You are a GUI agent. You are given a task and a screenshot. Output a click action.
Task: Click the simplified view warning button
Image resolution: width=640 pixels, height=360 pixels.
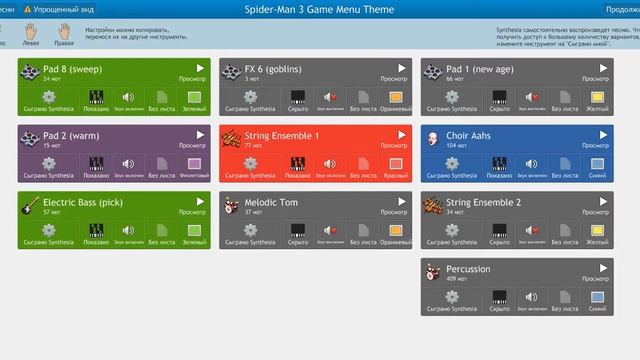[x=60, y=9]
